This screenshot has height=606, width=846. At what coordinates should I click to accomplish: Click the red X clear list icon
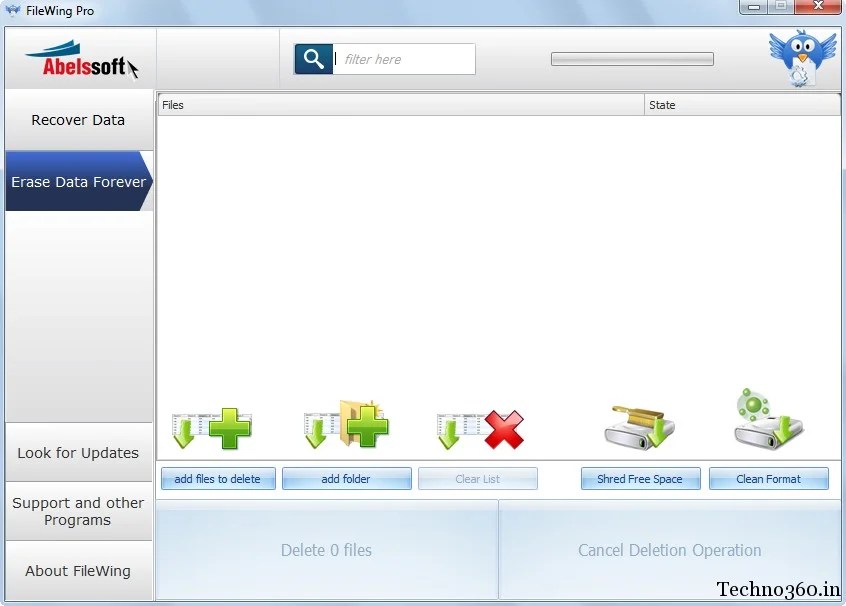pos(480,430)
